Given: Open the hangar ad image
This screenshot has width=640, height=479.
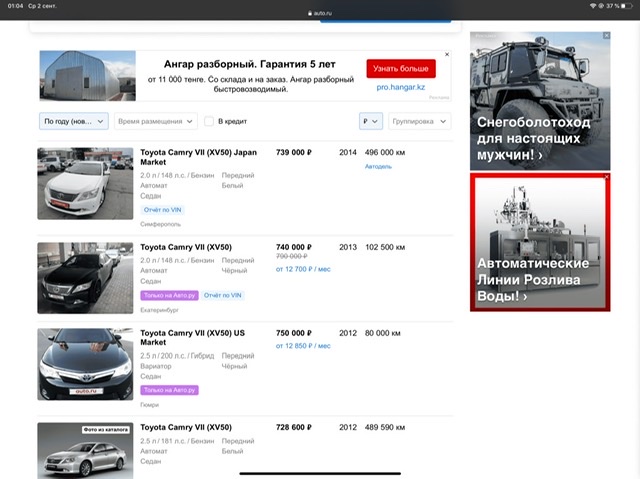Looking at the screenshot, I should coord(87,76).
